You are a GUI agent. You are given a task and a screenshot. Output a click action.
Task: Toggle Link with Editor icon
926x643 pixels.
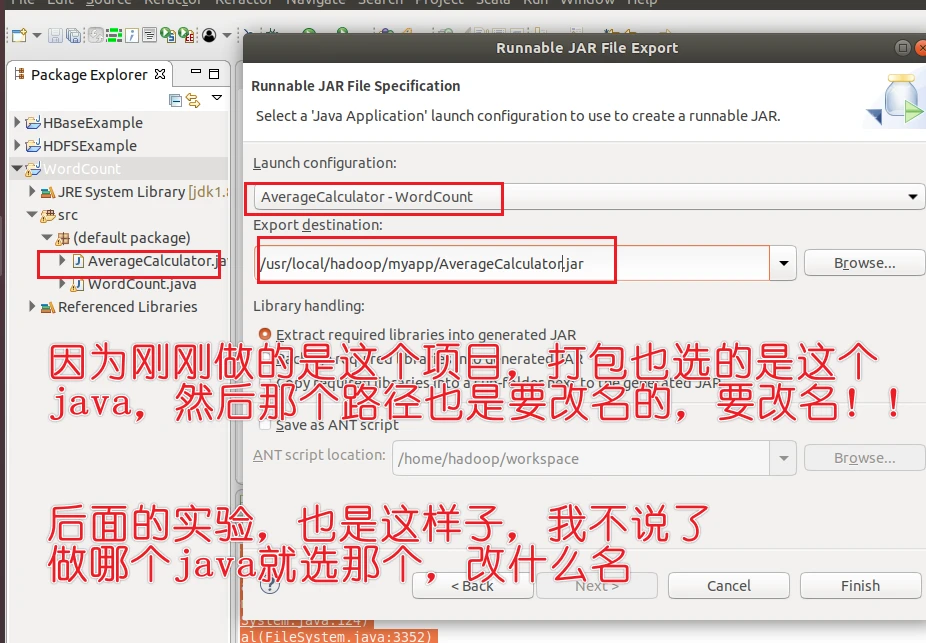pos(193,99)
